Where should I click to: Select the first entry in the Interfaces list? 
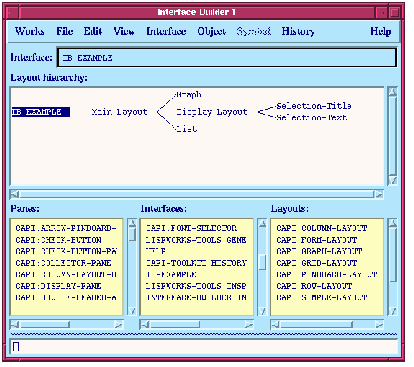(x=191, y=228)
